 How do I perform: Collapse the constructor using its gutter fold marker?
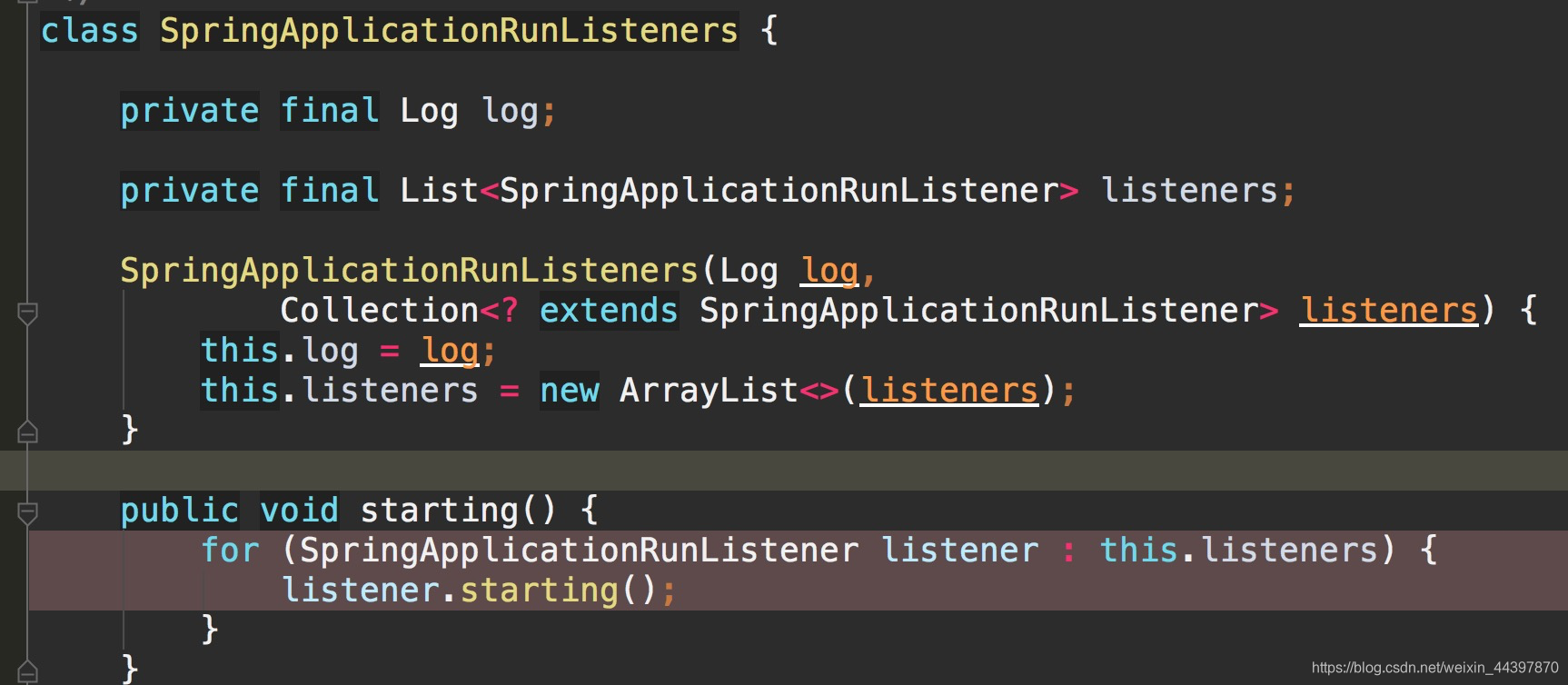click(27, 313)
